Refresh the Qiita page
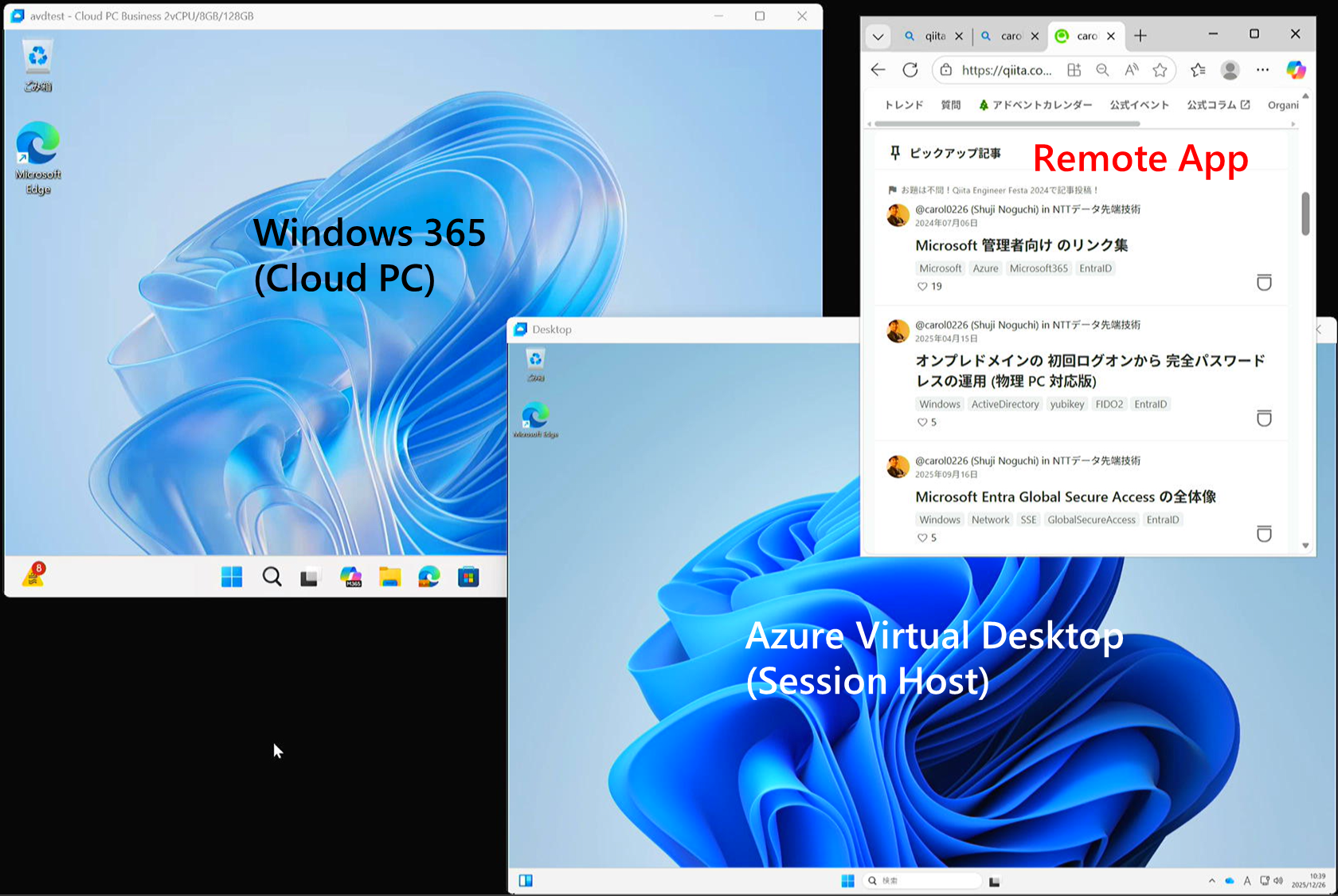Image resolution: width=1338 pixels, height=896 pixels. click(x=910, y=70)
